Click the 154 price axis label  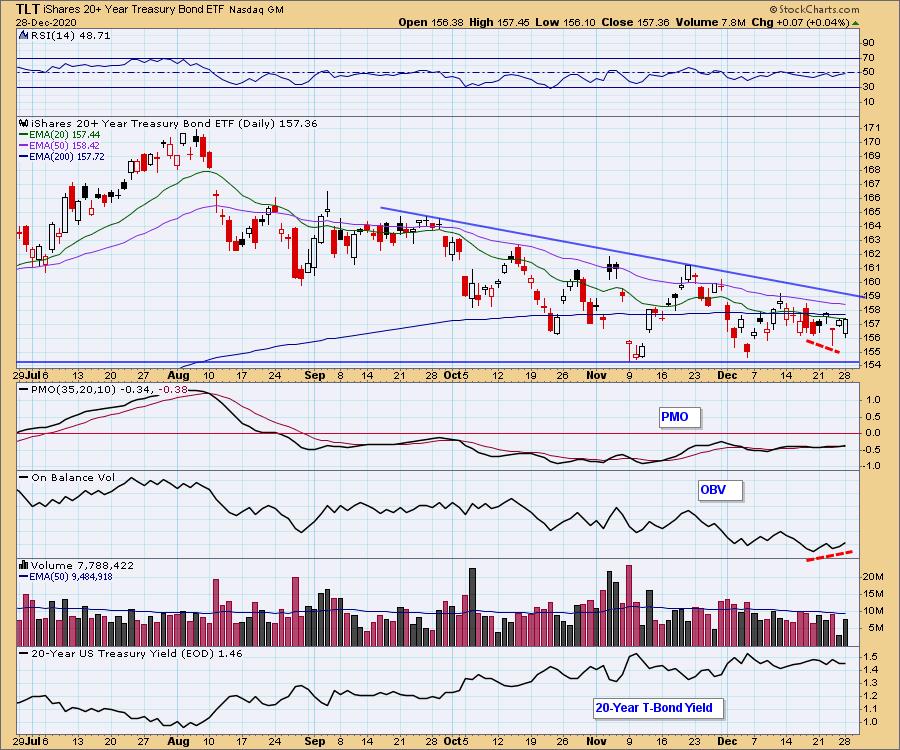pyautogui.click(x=871, y=366)
